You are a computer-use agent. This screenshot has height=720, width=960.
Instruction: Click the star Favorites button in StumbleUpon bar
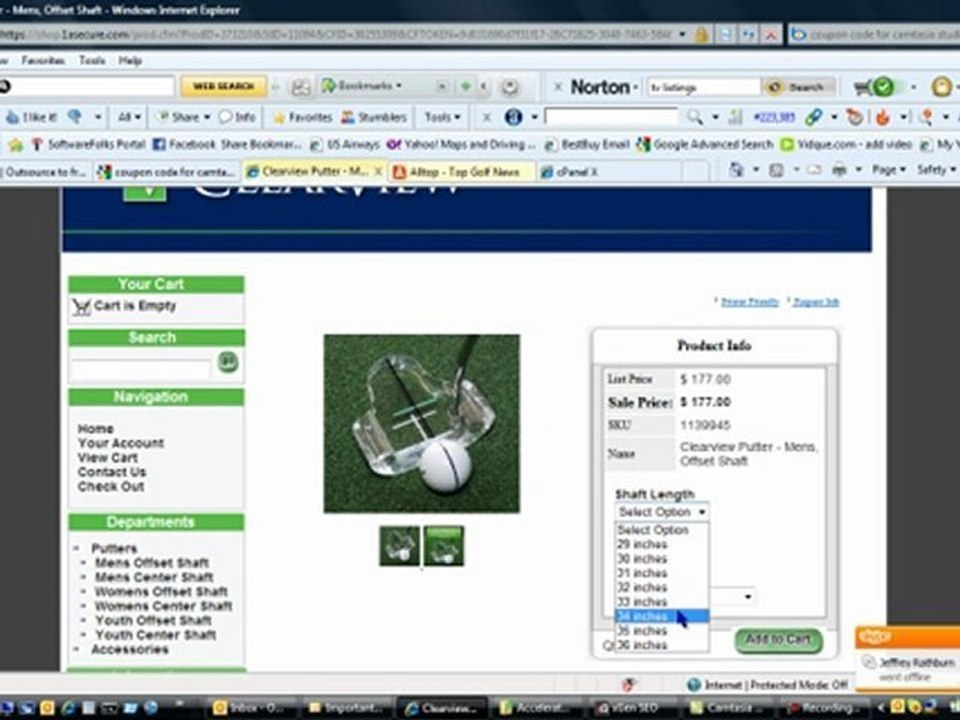click(302, 117)
